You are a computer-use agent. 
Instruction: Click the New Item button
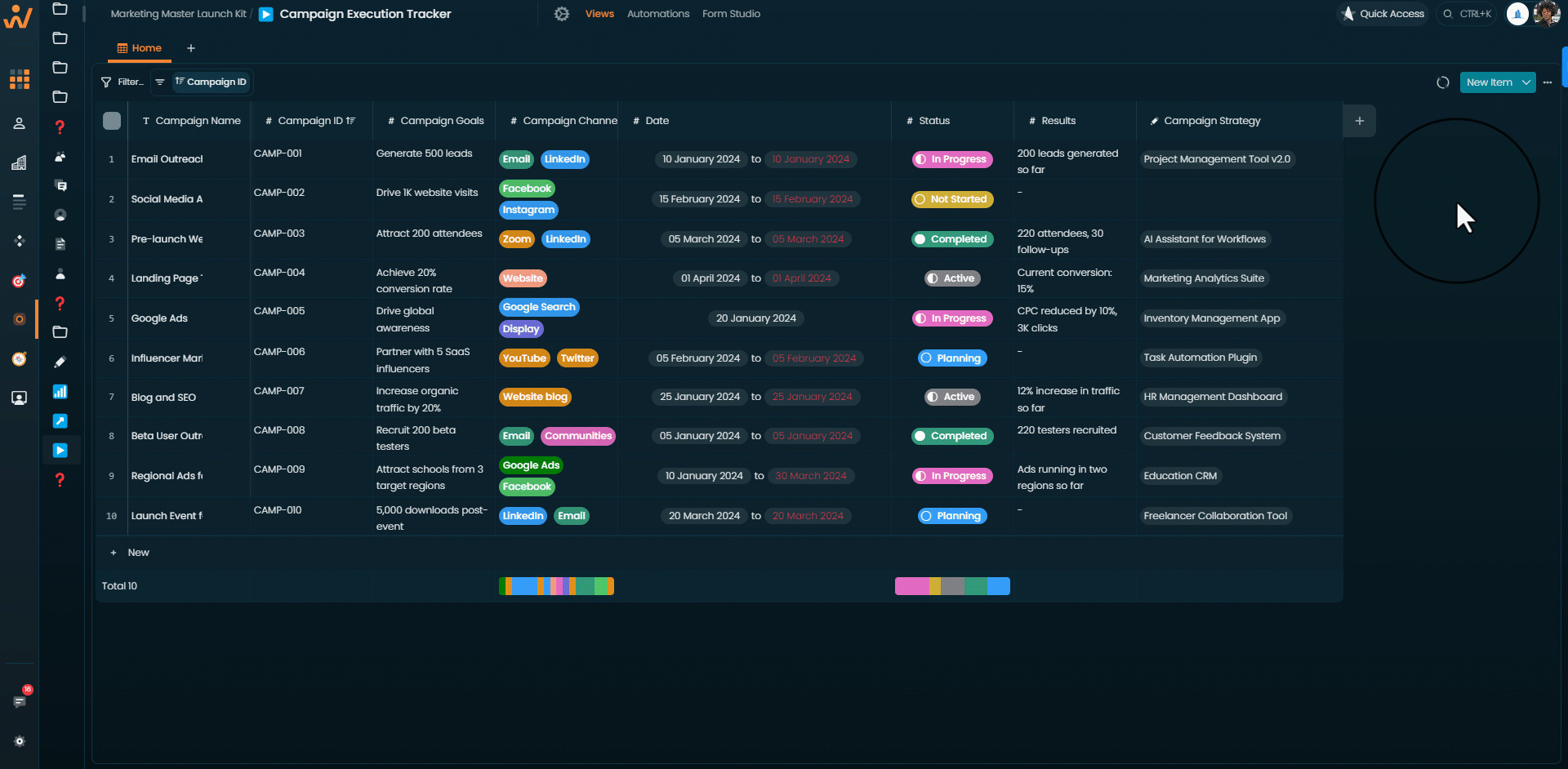tap(1489, 82)
